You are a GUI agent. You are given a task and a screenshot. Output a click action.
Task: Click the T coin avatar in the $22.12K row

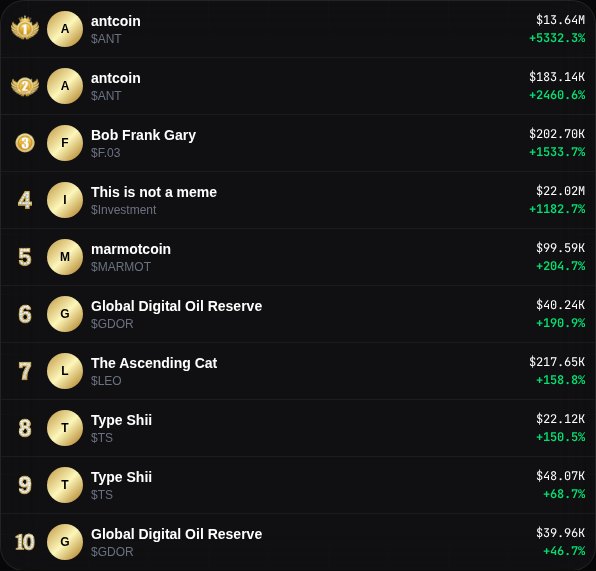65,428
